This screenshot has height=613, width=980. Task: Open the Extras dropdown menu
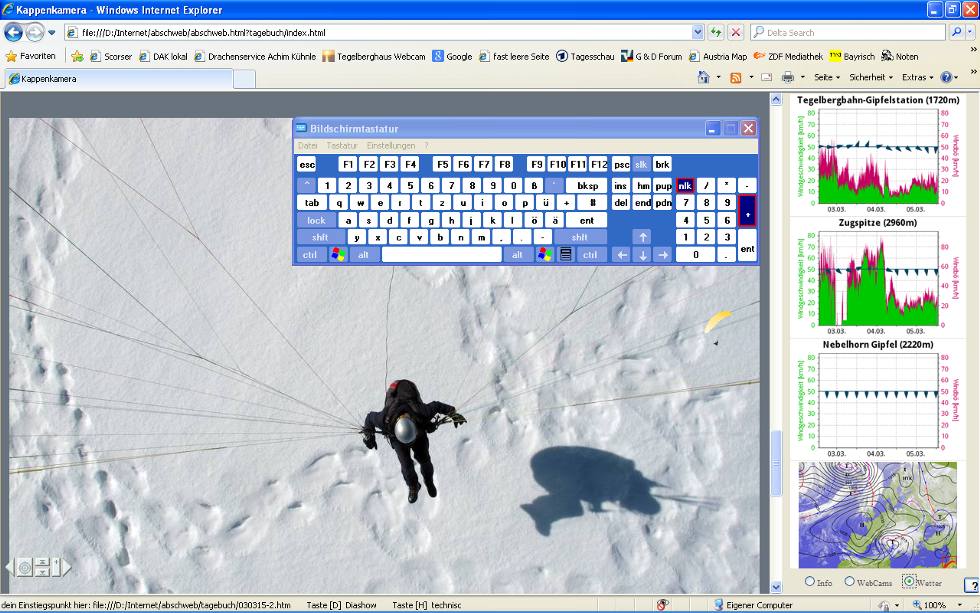918,77
